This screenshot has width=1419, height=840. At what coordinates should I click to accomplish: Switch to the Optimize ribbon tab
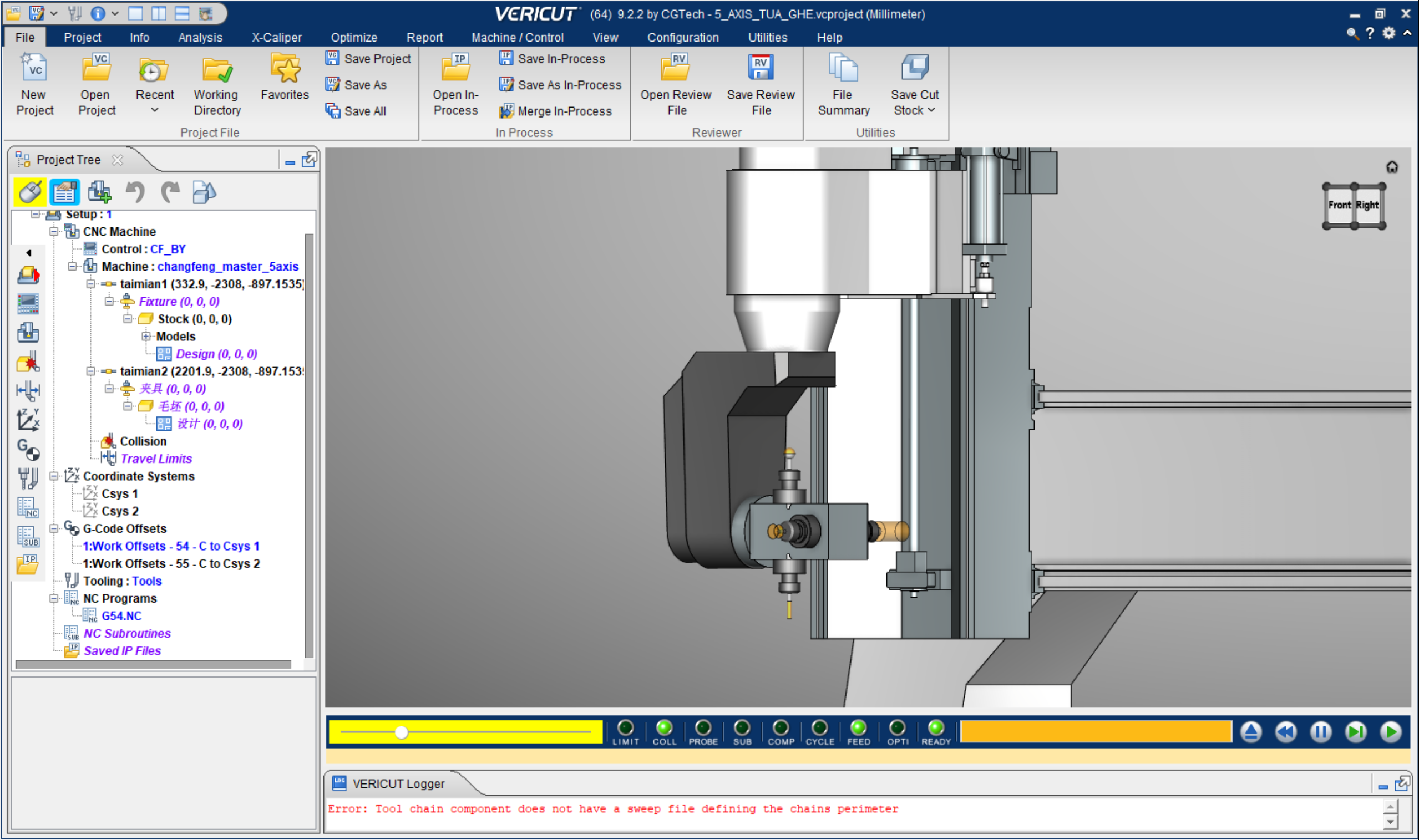pyautogui.click(x=354, y=37)
